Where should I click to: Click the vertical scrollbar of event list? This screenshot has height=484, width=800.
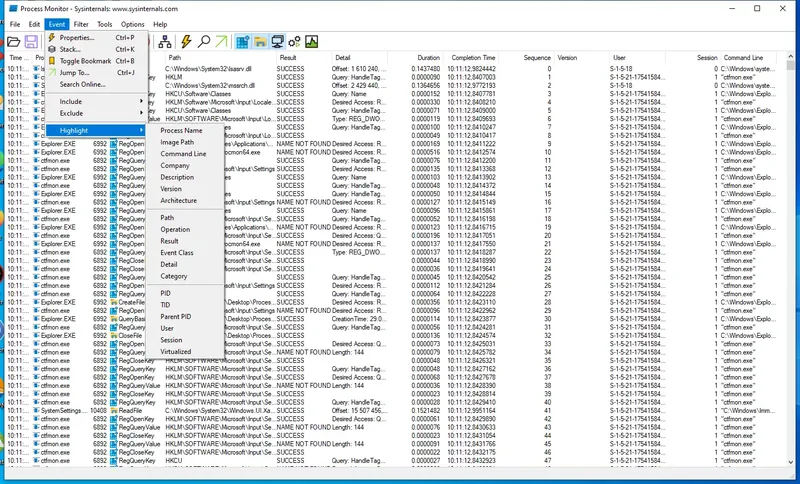click(791, 260)
